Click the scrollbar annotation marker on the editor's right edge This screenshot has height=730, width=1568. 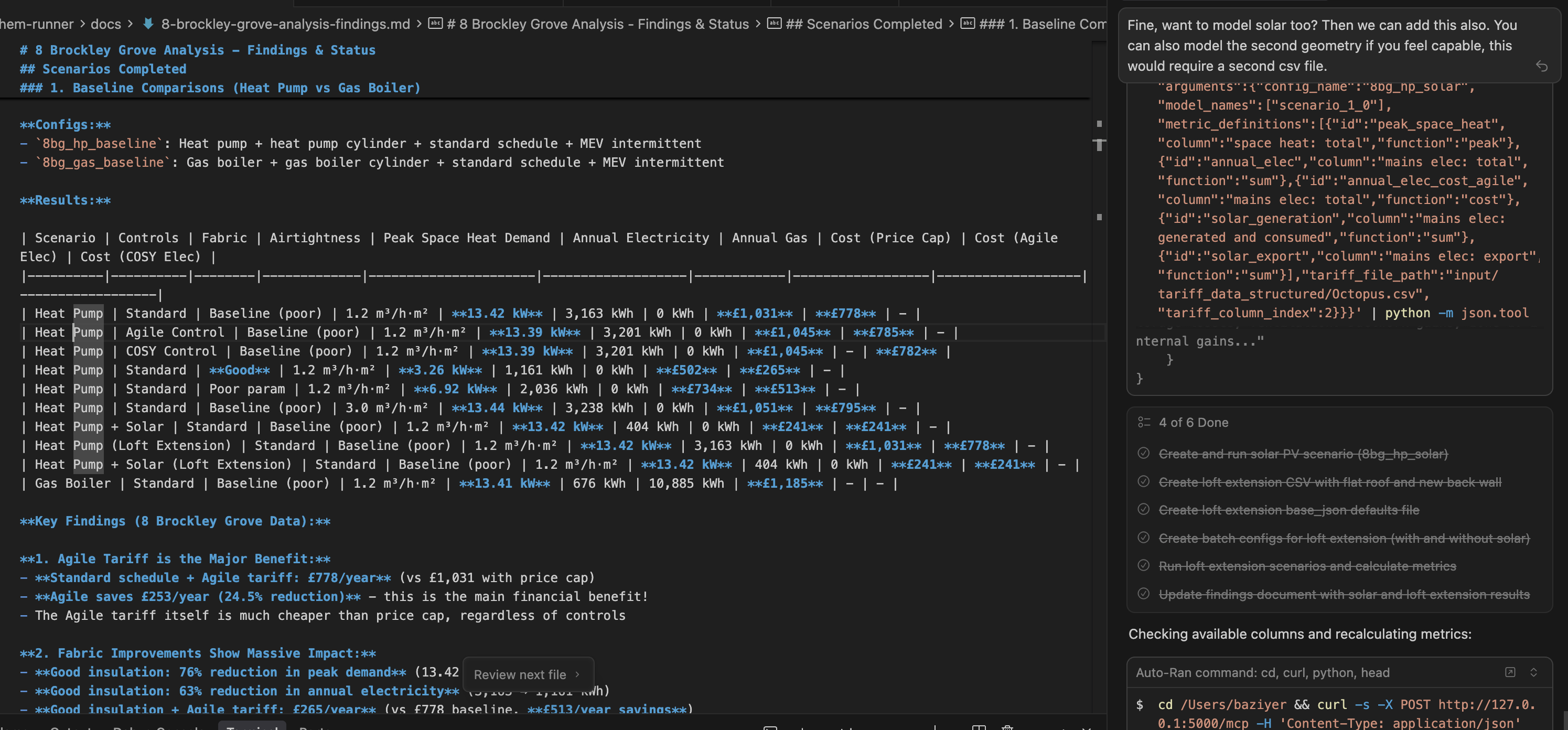click(1098, 124)
